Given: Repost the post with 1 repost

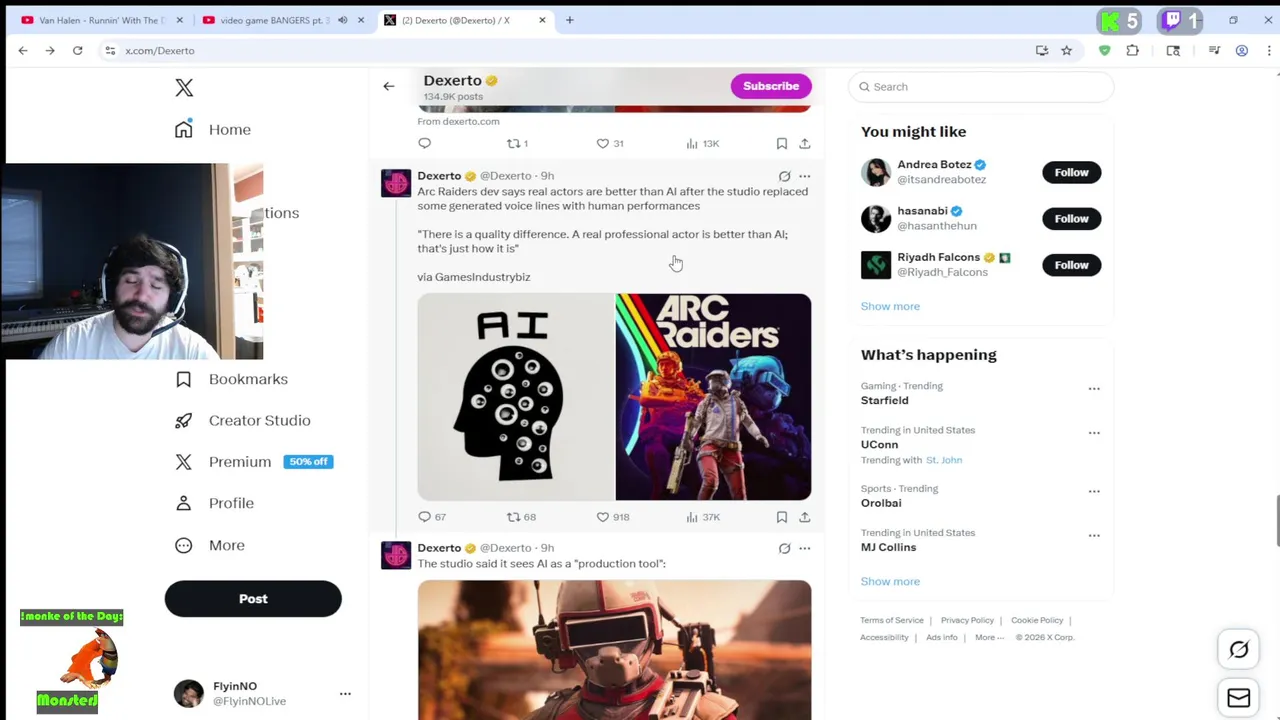Looking at the screenshot, I should coord(516,143).
